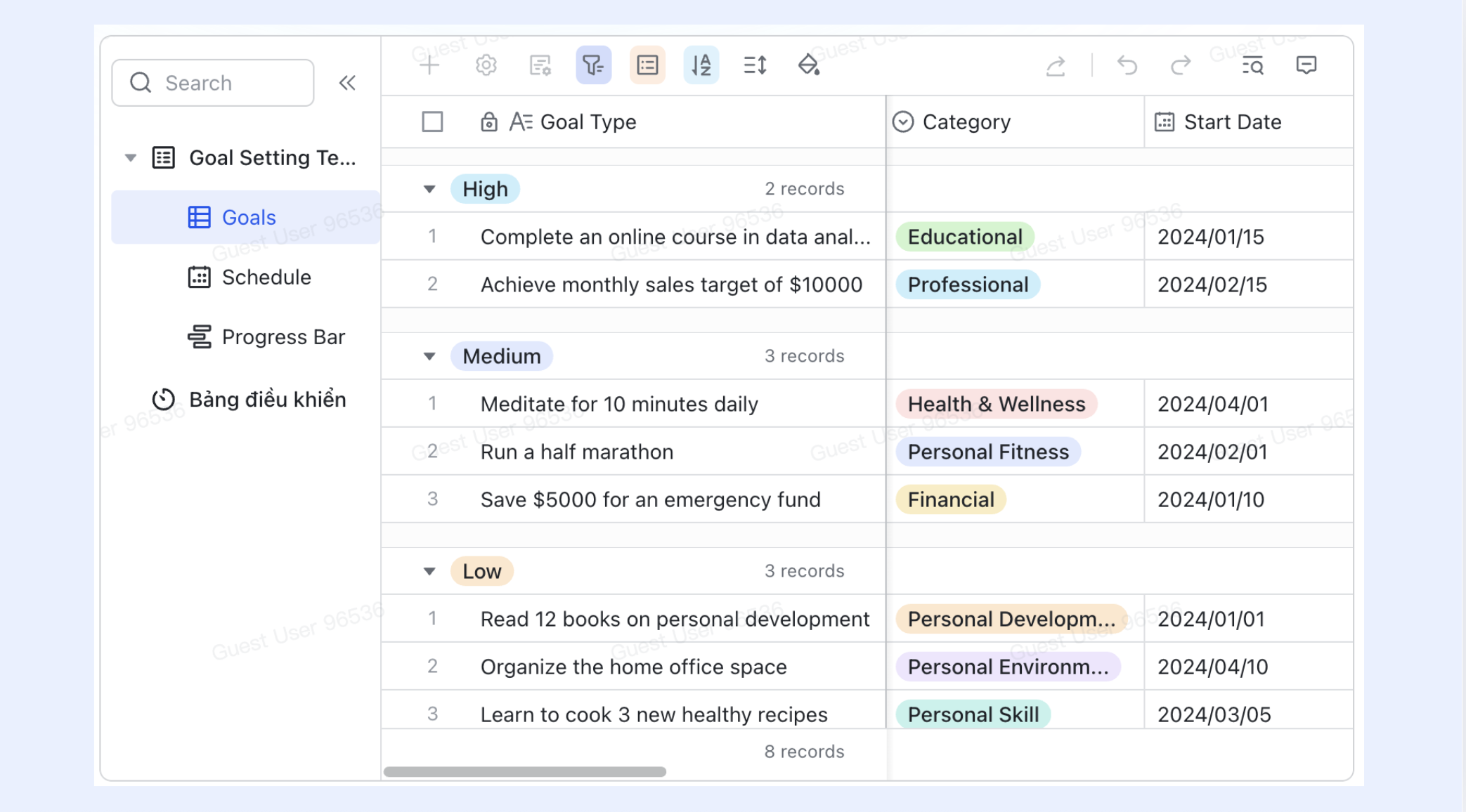Click the magnifier icon in Search box

coord(141,82)
